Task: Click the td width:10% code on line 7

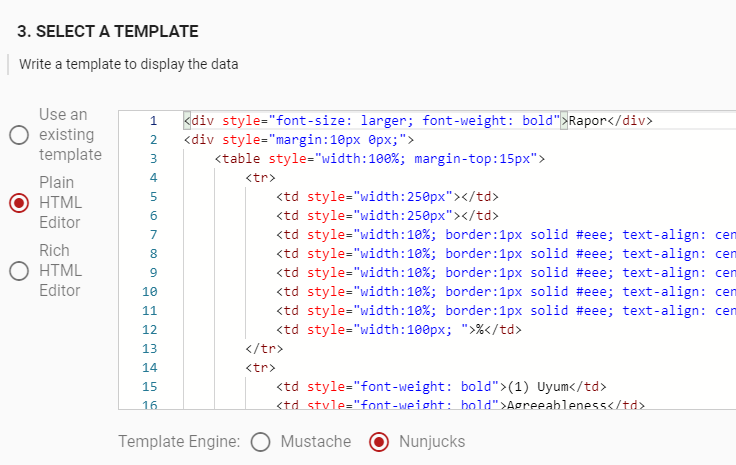Action: (506, 235)
